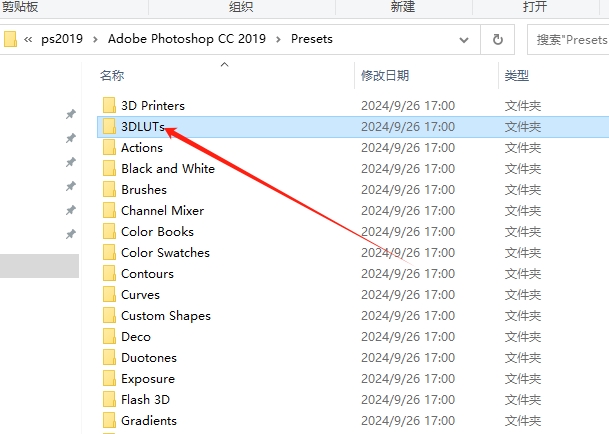This screenshot has width=609, height=434.
Task: Click the refresh button in address bar
Action: click(x=498, y=39)
